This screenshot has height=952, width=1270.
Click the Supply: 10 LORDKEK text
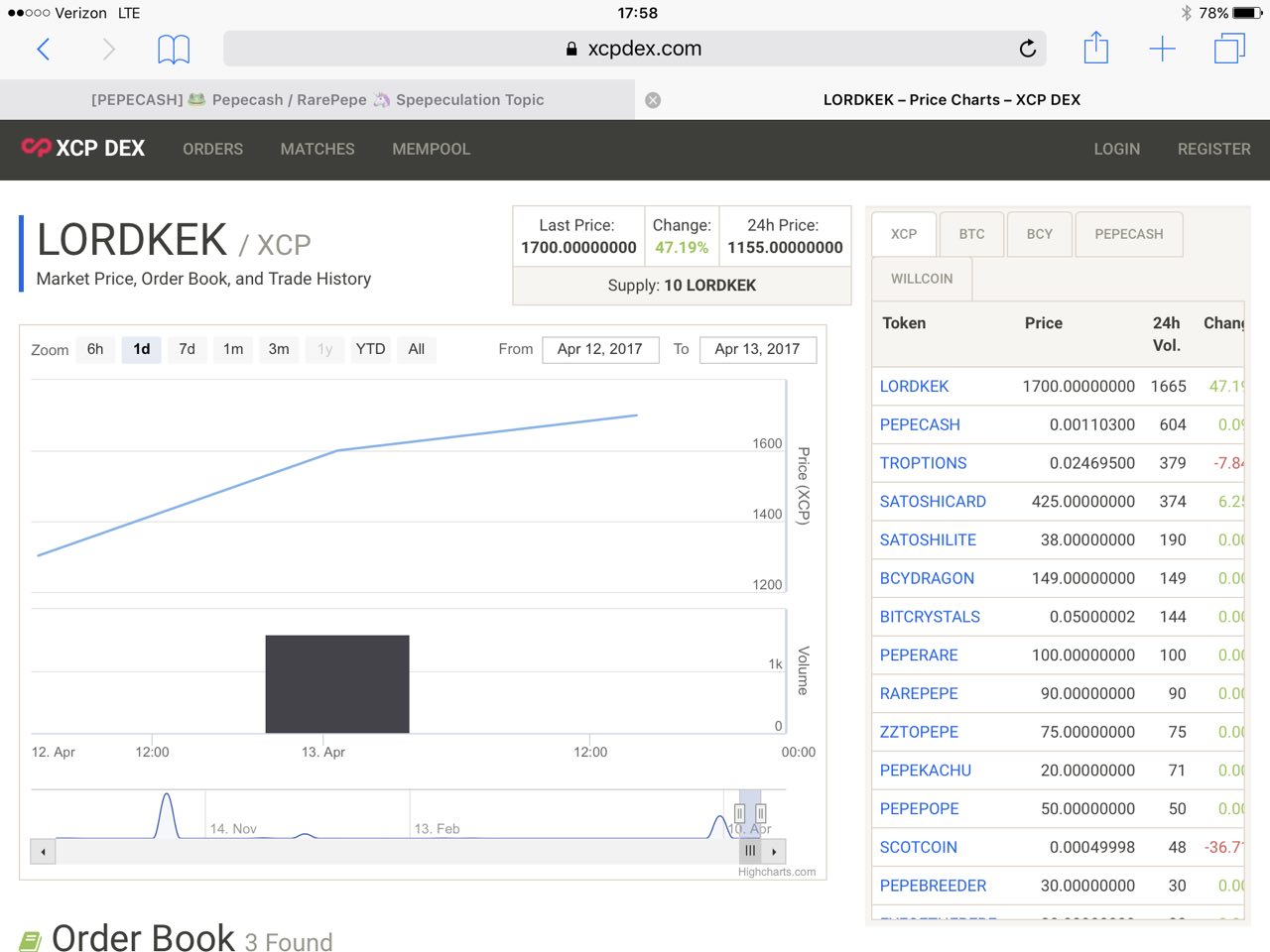[x=682, y=286]
